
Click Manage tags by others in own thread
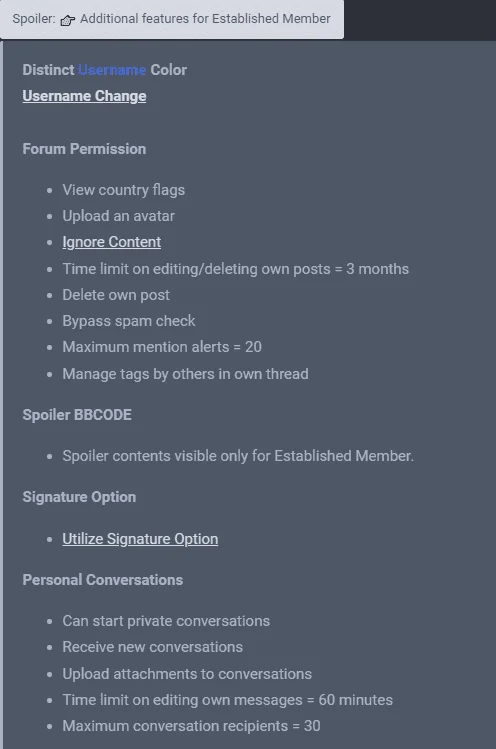185,374
